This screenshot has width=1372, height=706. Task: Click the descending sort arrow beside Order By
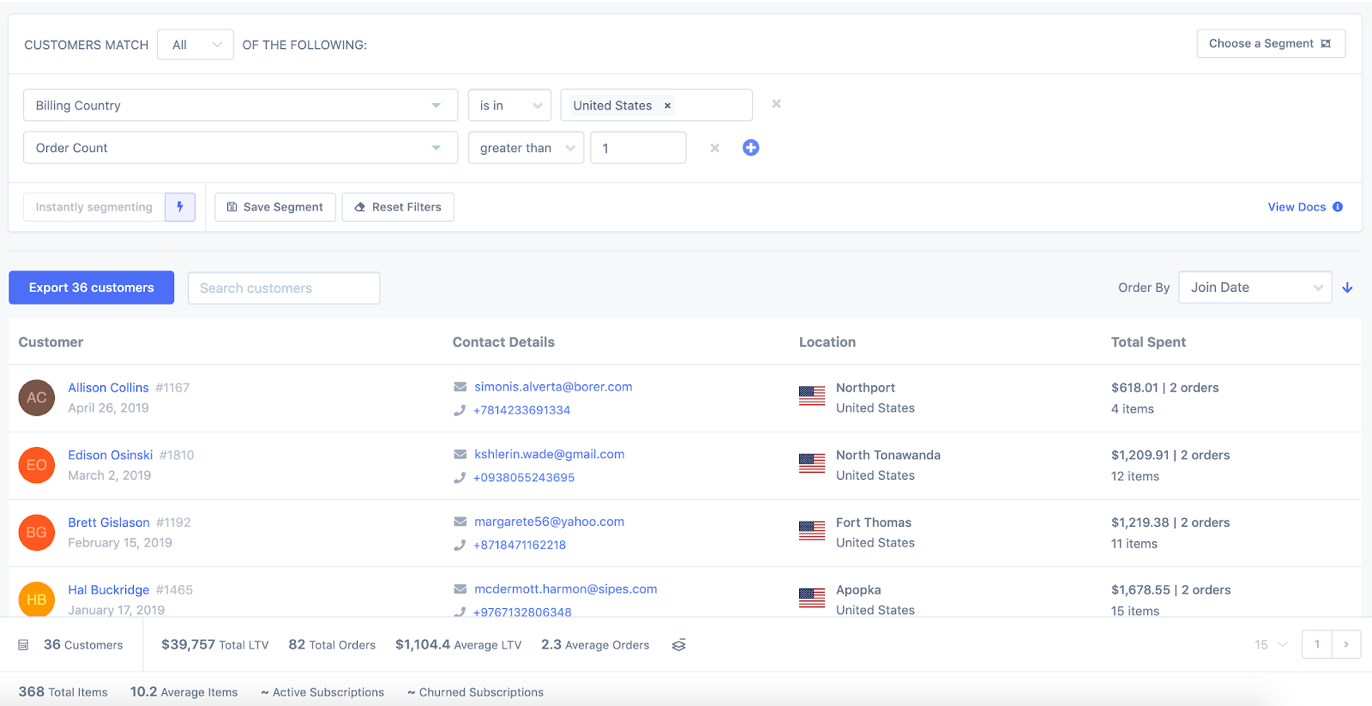(1347, 287)
